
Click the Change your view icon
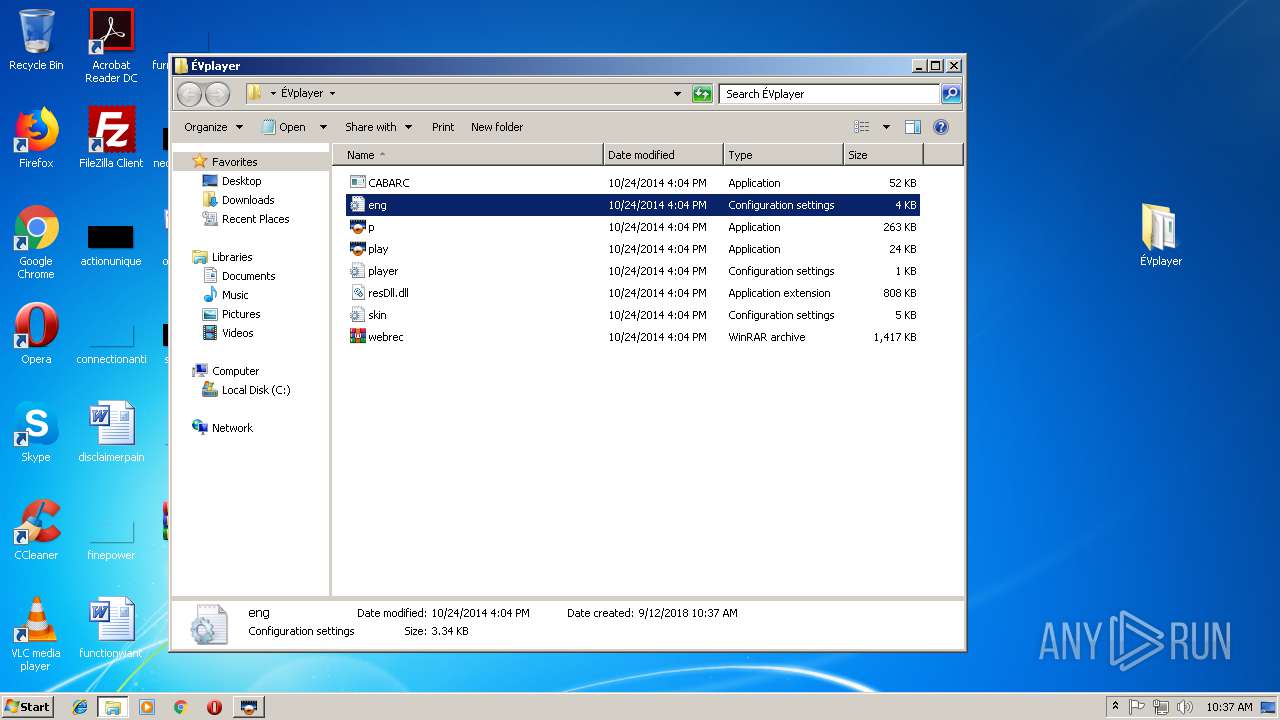[x=861, y=127]
